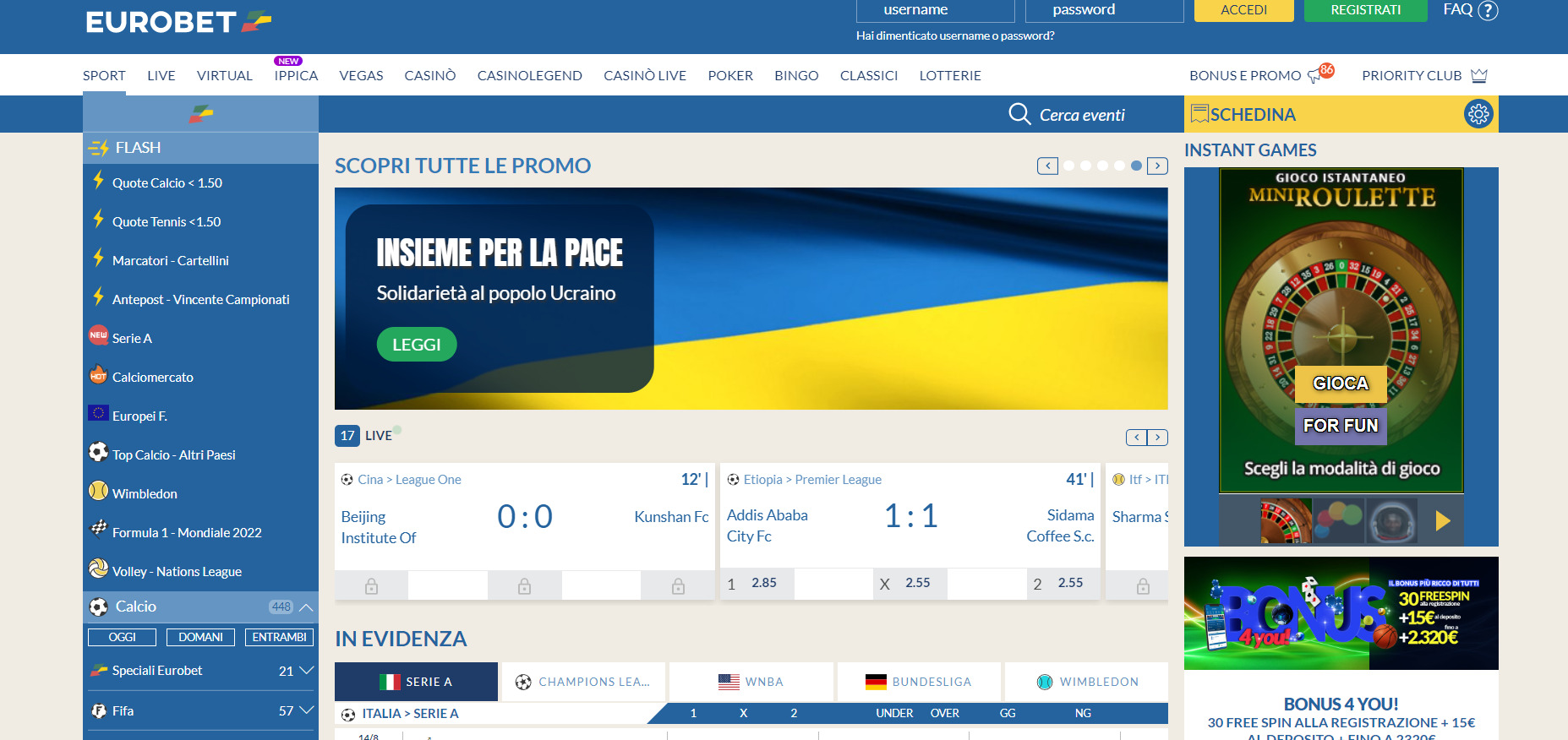Expand the Fifa chevron

coord(306,710)
